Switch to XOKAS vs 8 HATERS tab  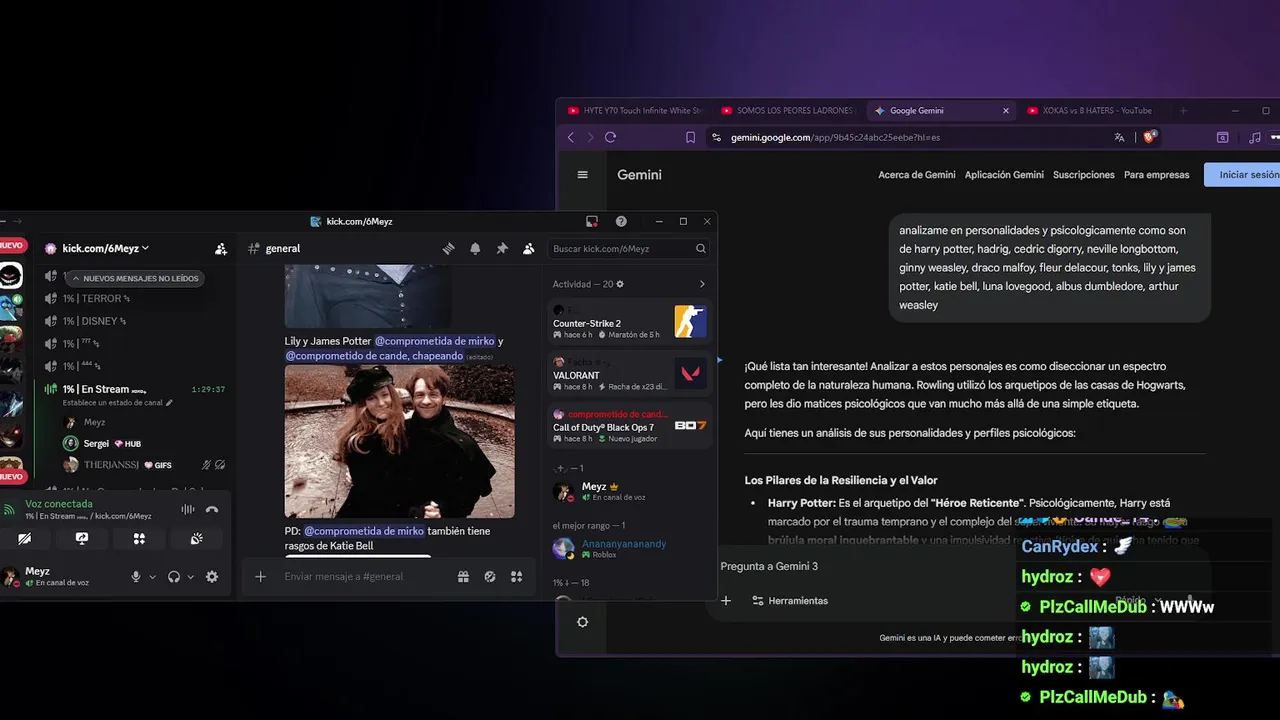point(1090,110)
